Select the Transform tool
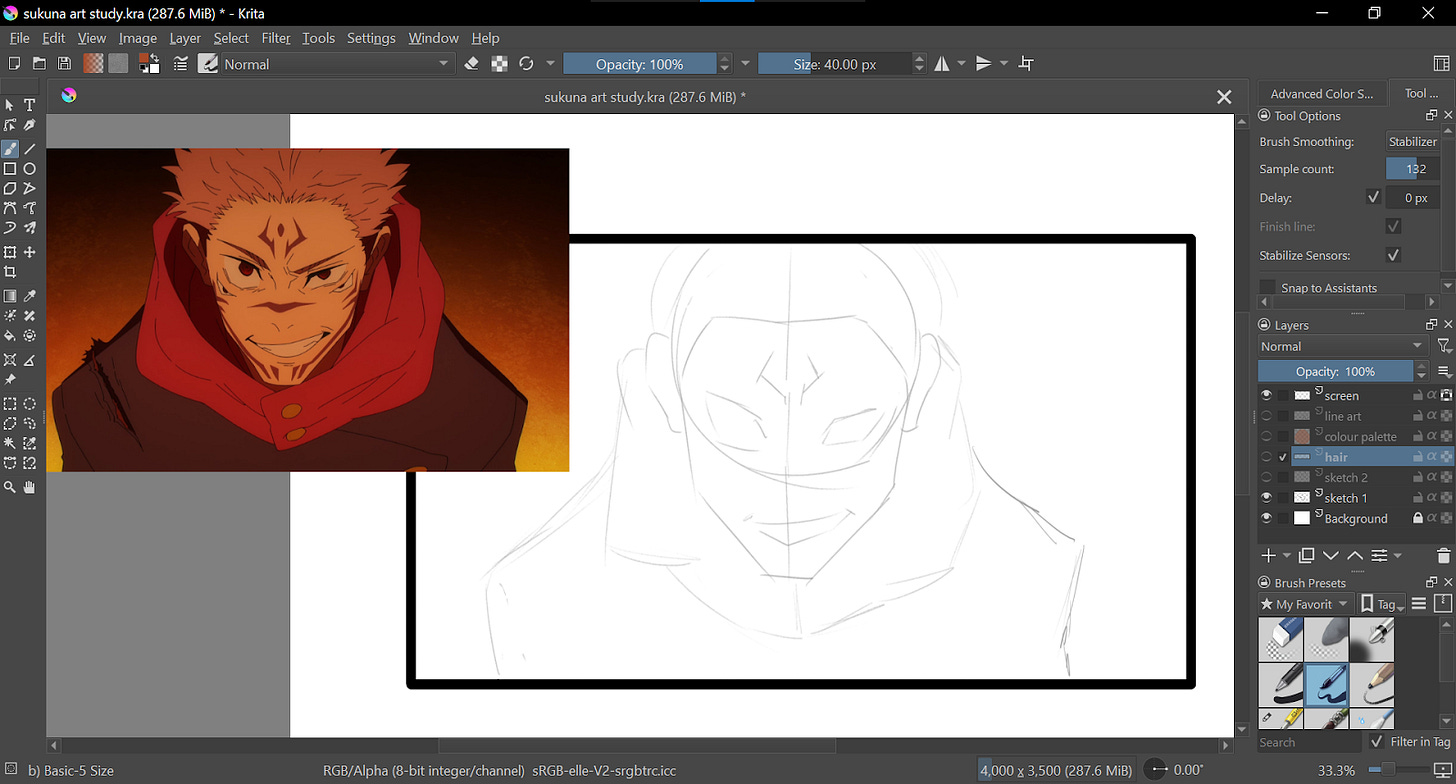Image resolution: width=1456 pixels, height=784 pixels. click(x=10, y=253)
